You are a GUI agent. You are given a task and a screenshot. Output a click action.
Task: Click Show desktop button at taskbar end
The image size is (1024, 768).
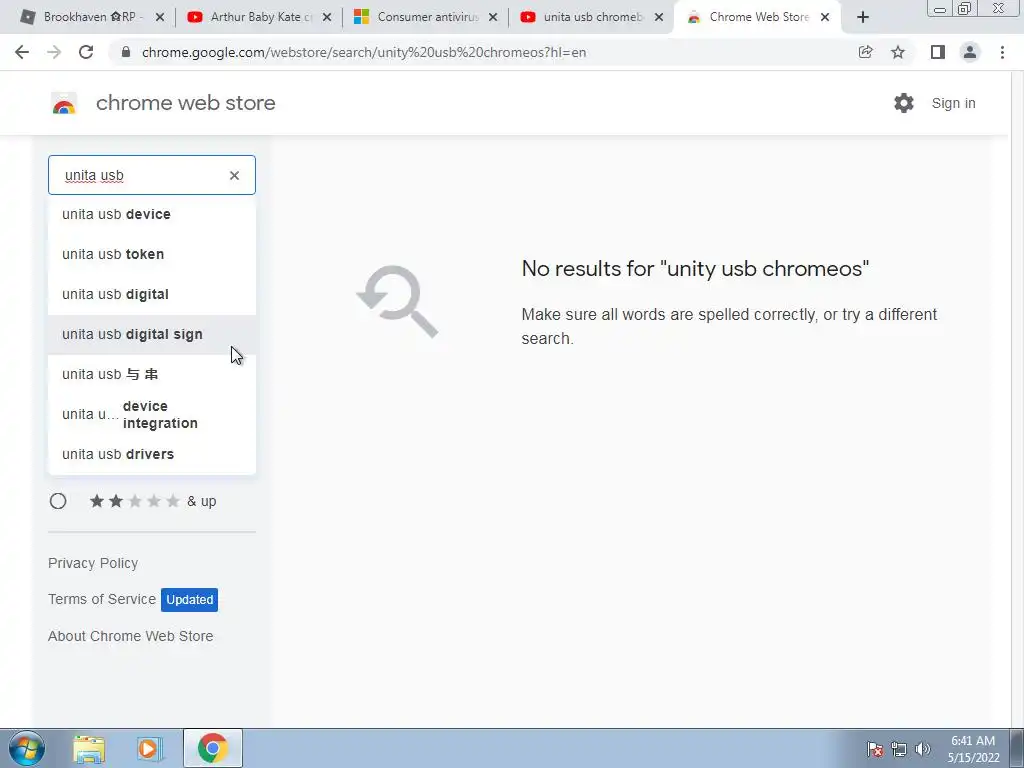pos(1017,748)
